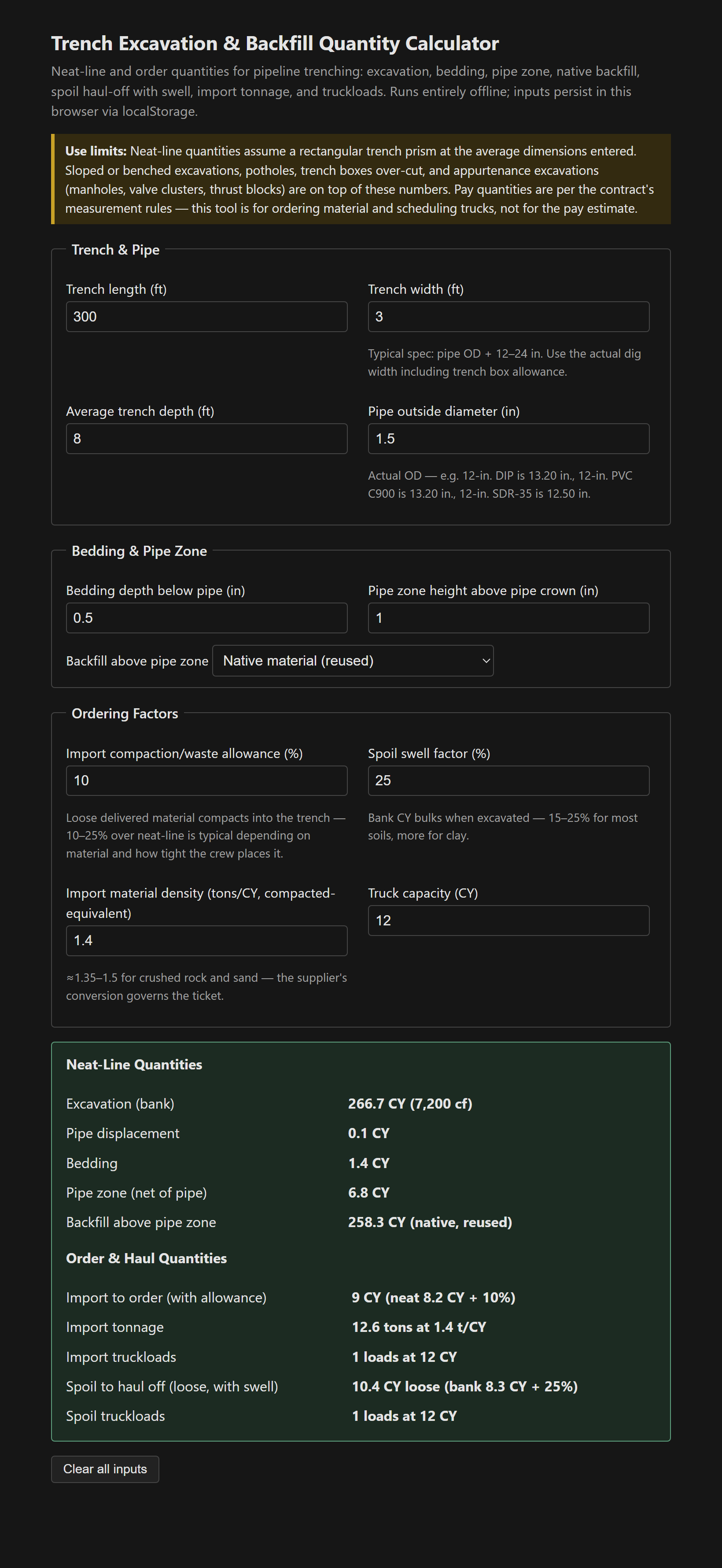The height and width of the screenshot is (1568, 722).
Task: Click the Import truckloads '1 loads at 12 CY'
Action: click(x=405, y=1357)
